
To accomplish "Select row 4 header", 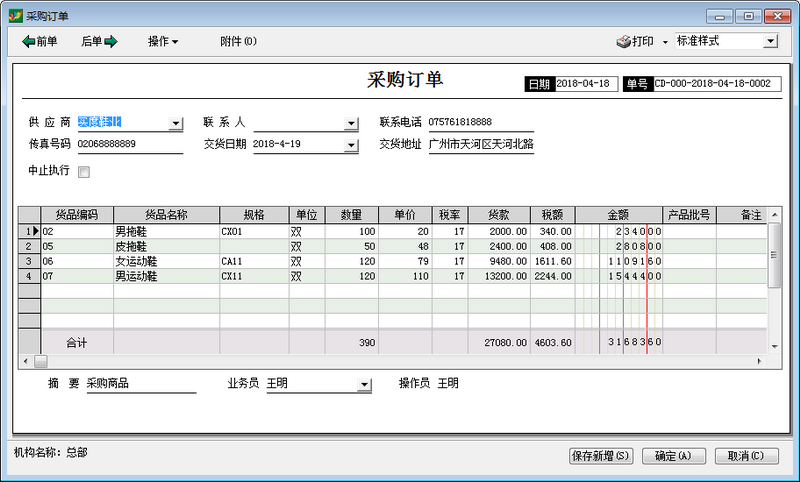I will pos(30,276).
